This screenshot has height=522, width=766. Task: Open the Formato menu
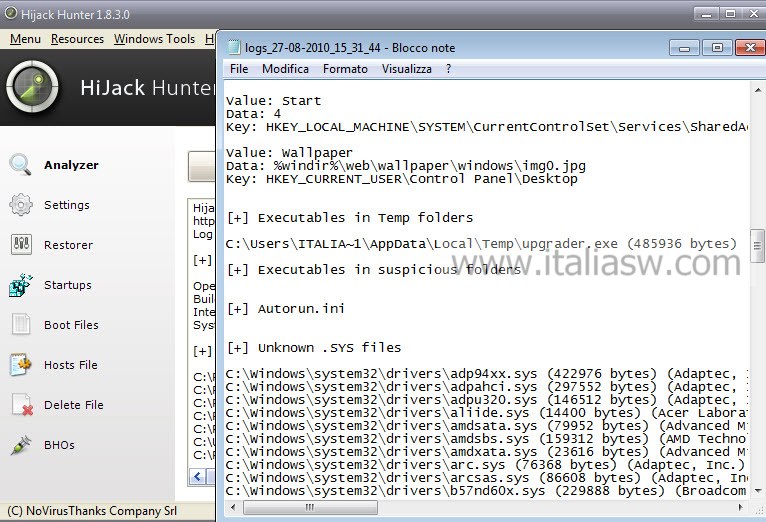[x=345, y=69]
